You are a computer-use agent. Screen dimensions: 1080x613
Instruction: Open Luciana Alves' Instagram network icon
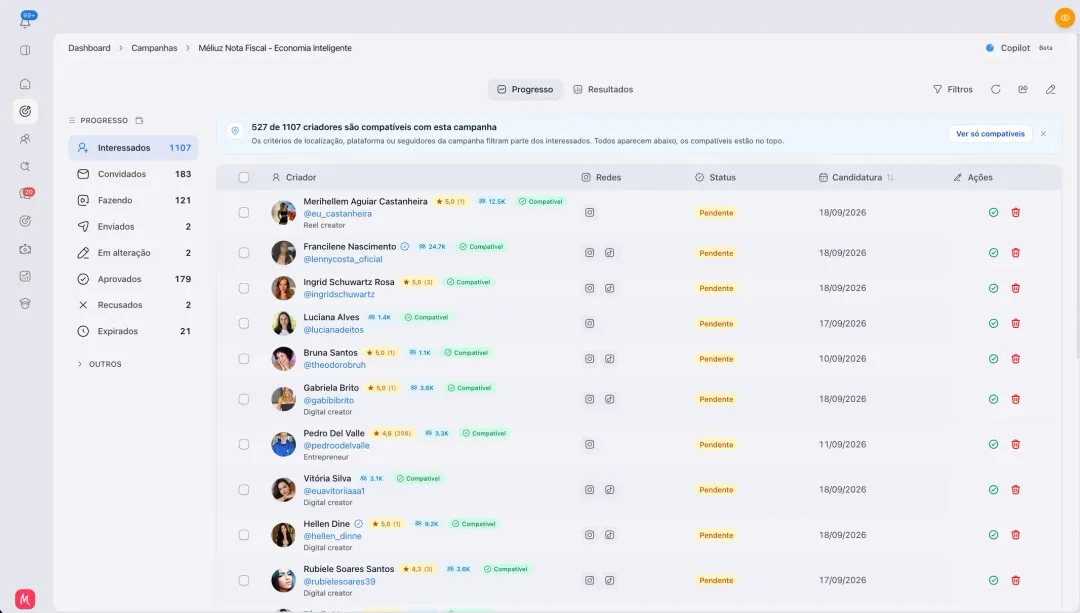pos(590,324)
